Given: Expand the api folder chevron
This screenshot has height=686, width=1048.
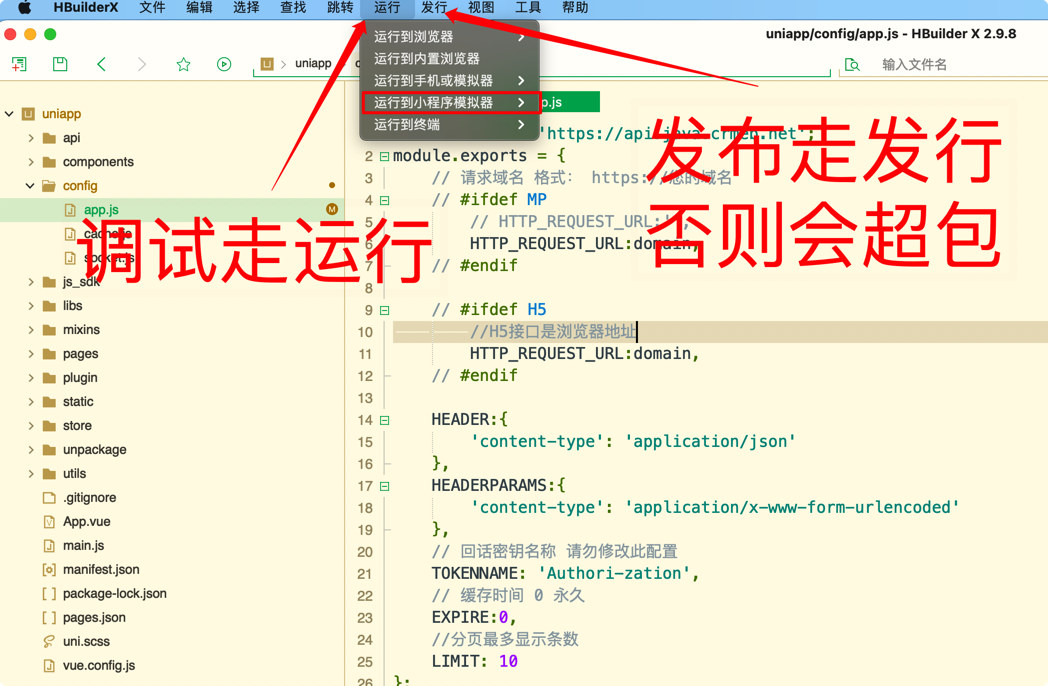Looking at the screenshot, I should click(31, 138).
